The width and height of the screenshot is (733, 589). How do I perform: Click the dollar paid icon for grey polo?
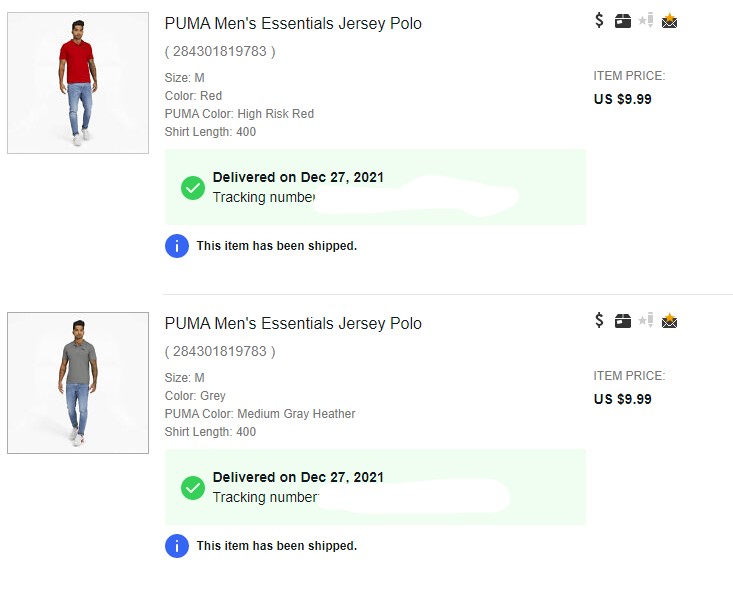pyautogui.click(x=599, y=320)
